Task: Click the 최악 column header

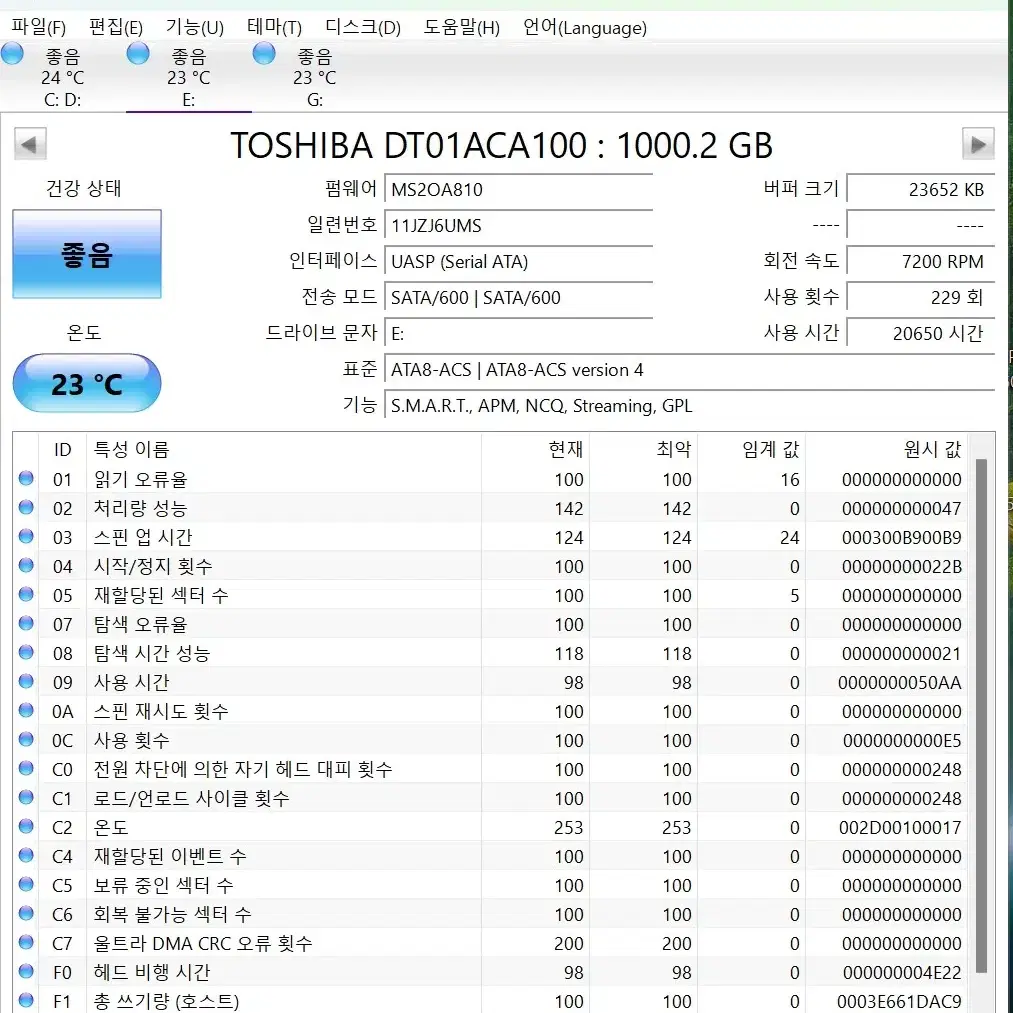Action: point(643,449)
